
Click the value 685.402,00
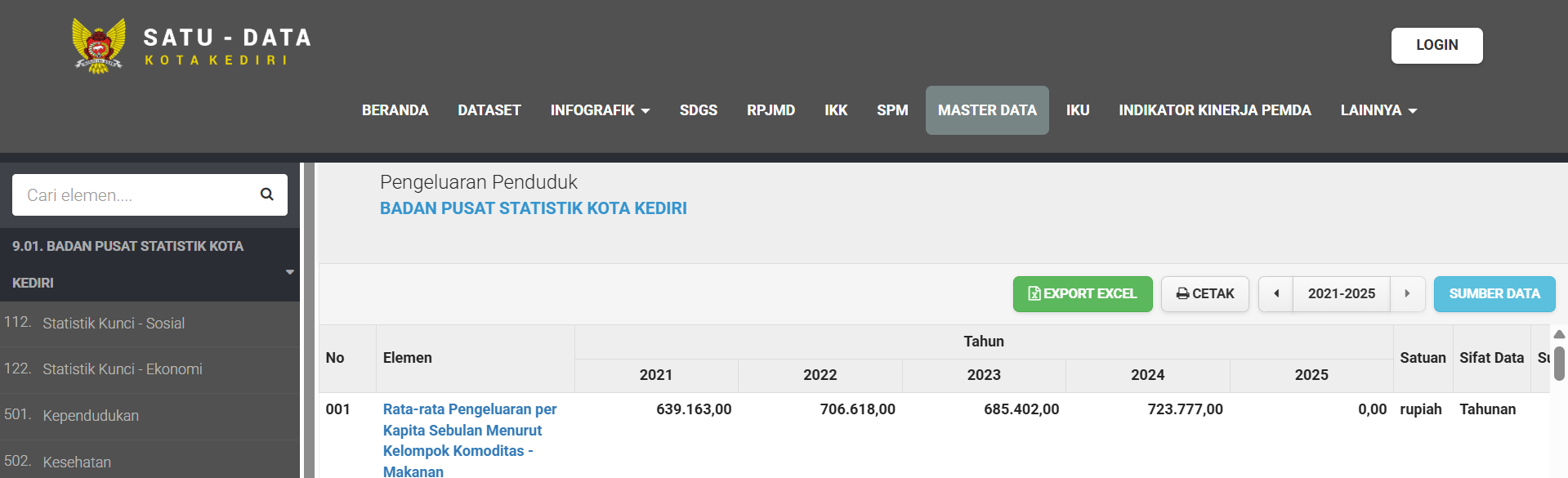(1021, 409)
